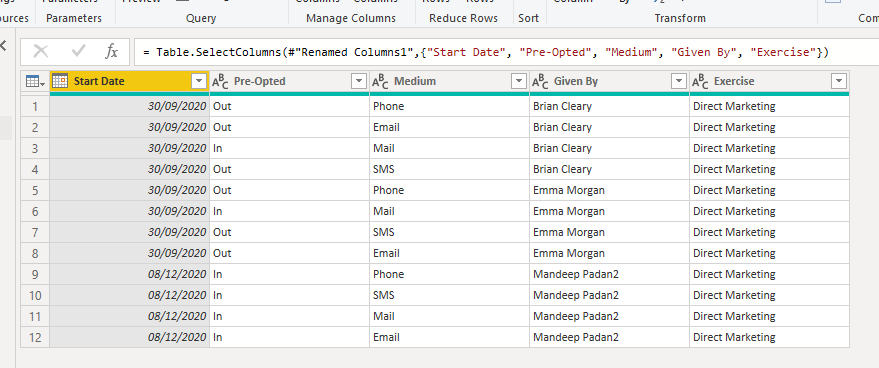Click 'Emma Morgan' in row 5
Image resolution: width=879 pixels, height=368 pixels.
tap(569, 190)
